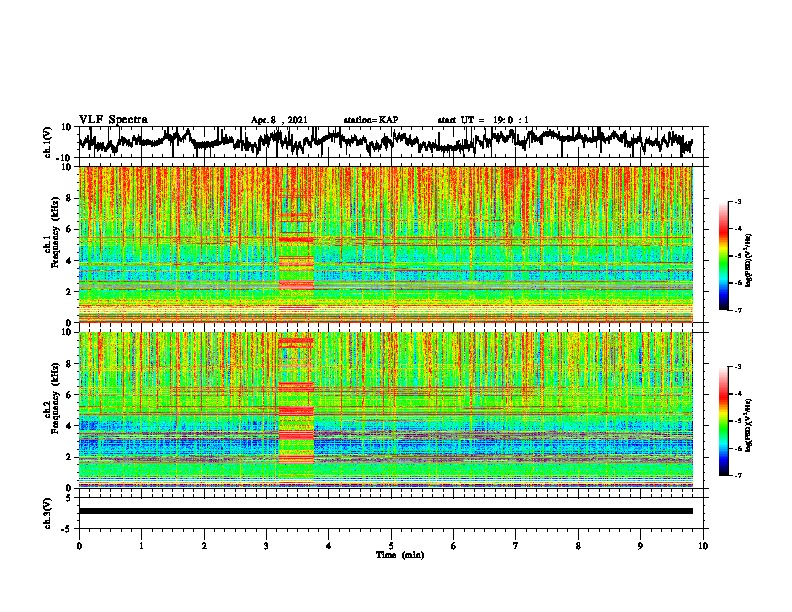Click the "4" kHz tick on ch.2 frequency axis
Image resolution: width=792 pixels, height=612 pixels.
coord(69,426)
